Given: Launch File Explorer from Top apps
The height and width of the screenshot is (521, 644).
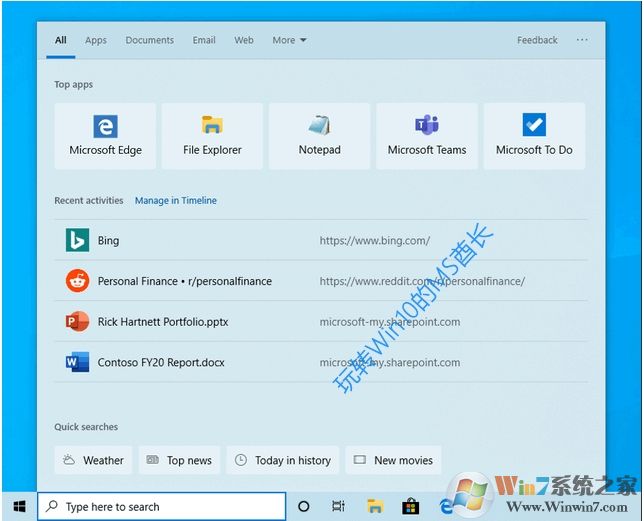Looking at the screenshot, I should [x=212, y=136].
